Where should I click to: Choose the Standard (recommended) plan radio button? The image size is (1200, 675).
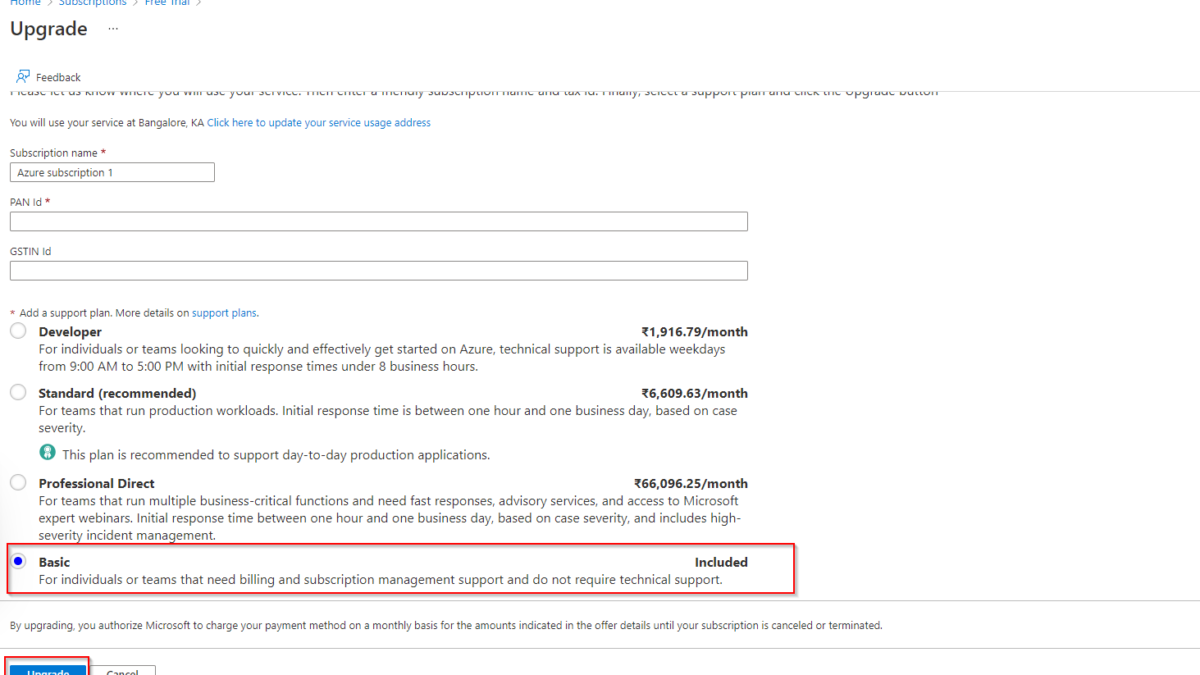[18, 393]
